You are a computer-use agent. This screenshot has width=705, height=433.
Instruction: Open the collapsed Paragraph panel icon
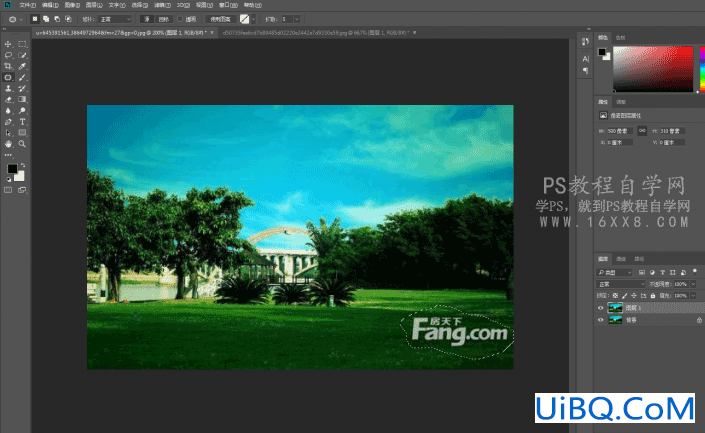click(x=585, y=71)
